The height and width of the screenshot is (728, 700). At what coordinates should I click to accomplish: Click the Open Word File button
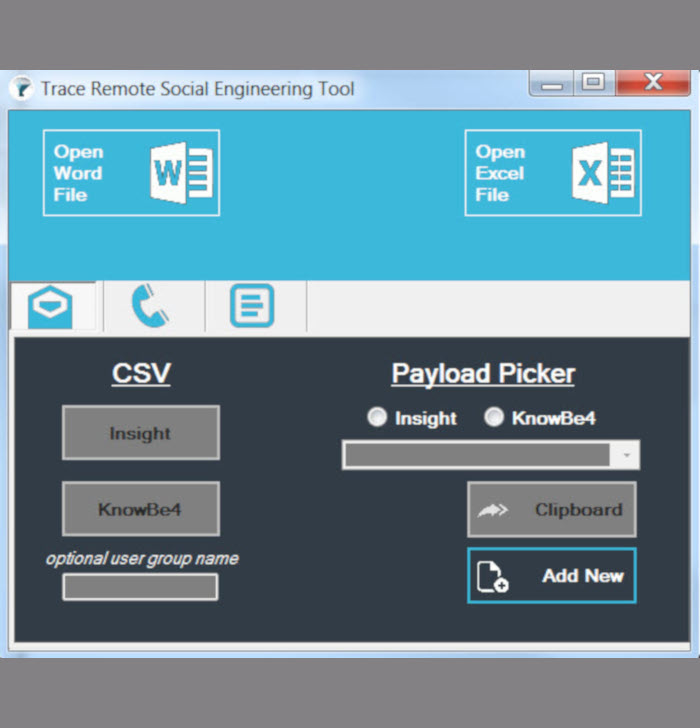point(131,173)
